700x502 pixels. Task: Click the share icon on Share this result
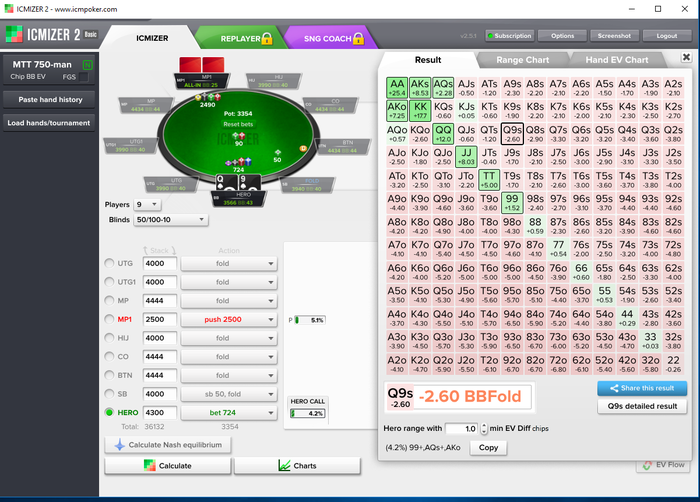(x=614, y=388)
